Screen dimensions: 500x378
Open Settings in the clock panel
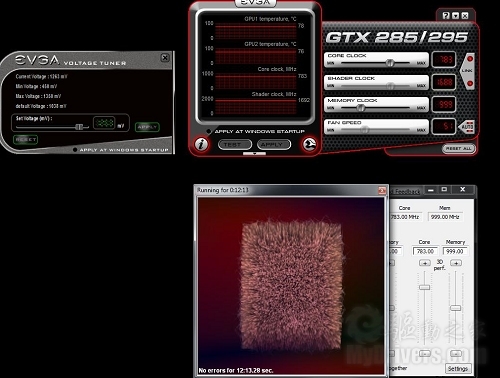[458, 368]
